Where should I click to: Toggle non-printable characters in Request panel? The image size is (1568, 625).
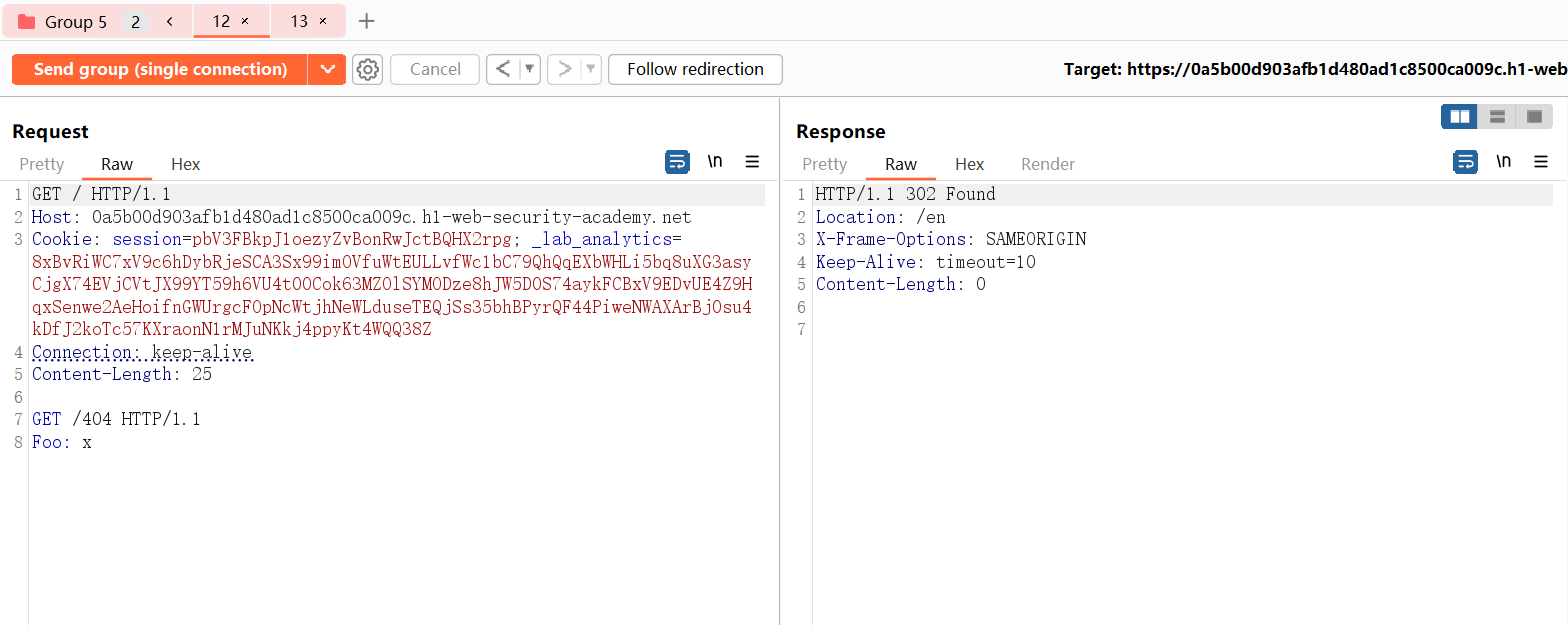point(715,162)
